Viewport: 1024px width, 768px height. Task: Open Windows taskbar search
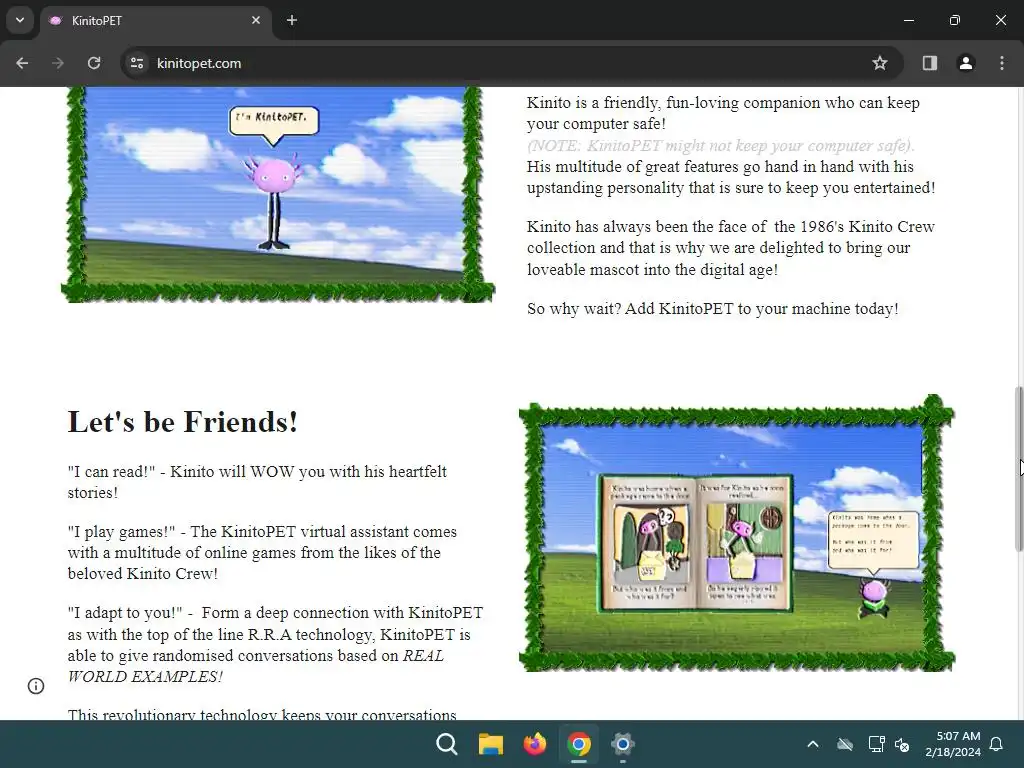pos(447,744)
